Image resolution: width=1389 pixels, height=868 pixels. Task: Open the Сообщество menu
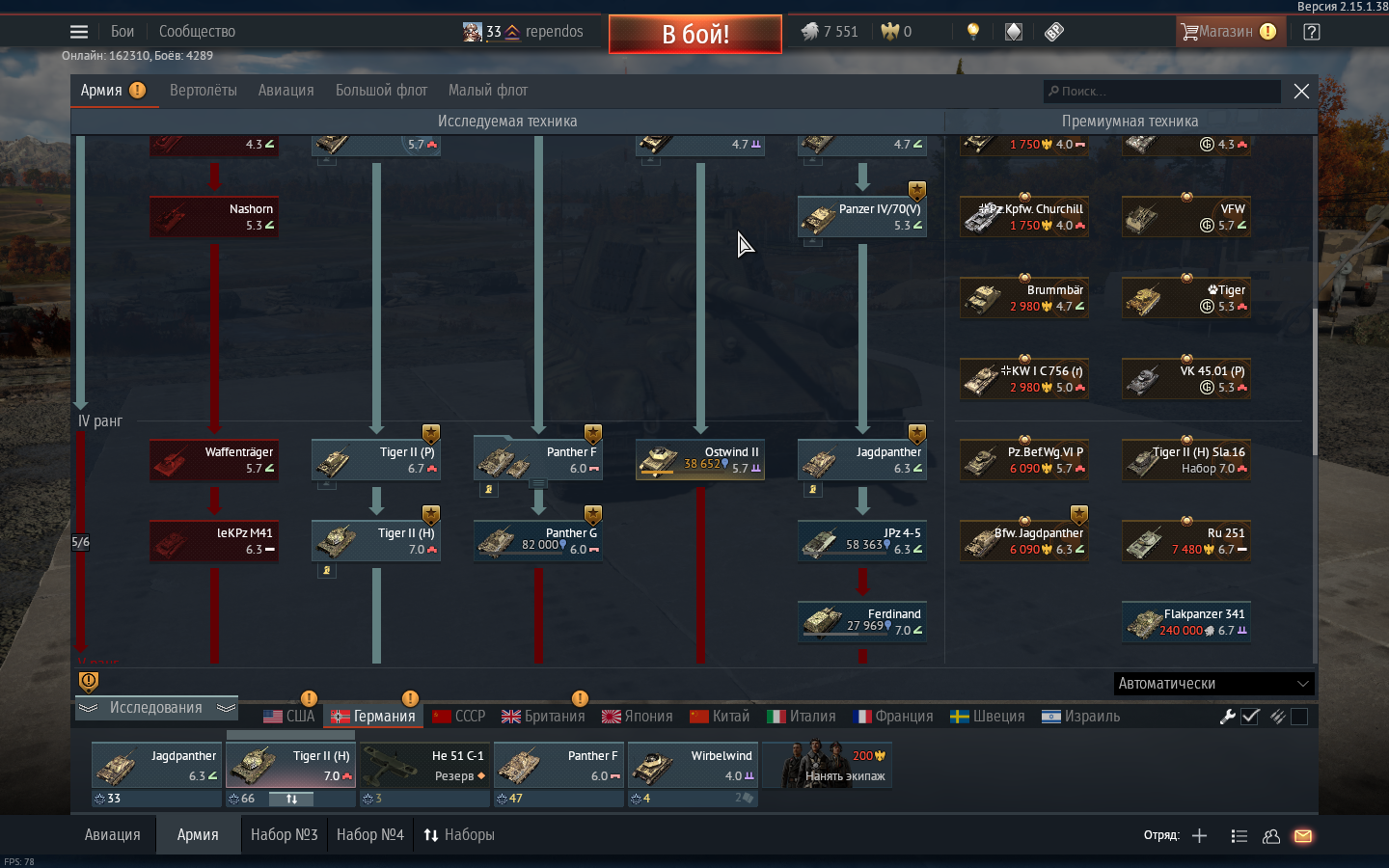[x=197, y=32]
